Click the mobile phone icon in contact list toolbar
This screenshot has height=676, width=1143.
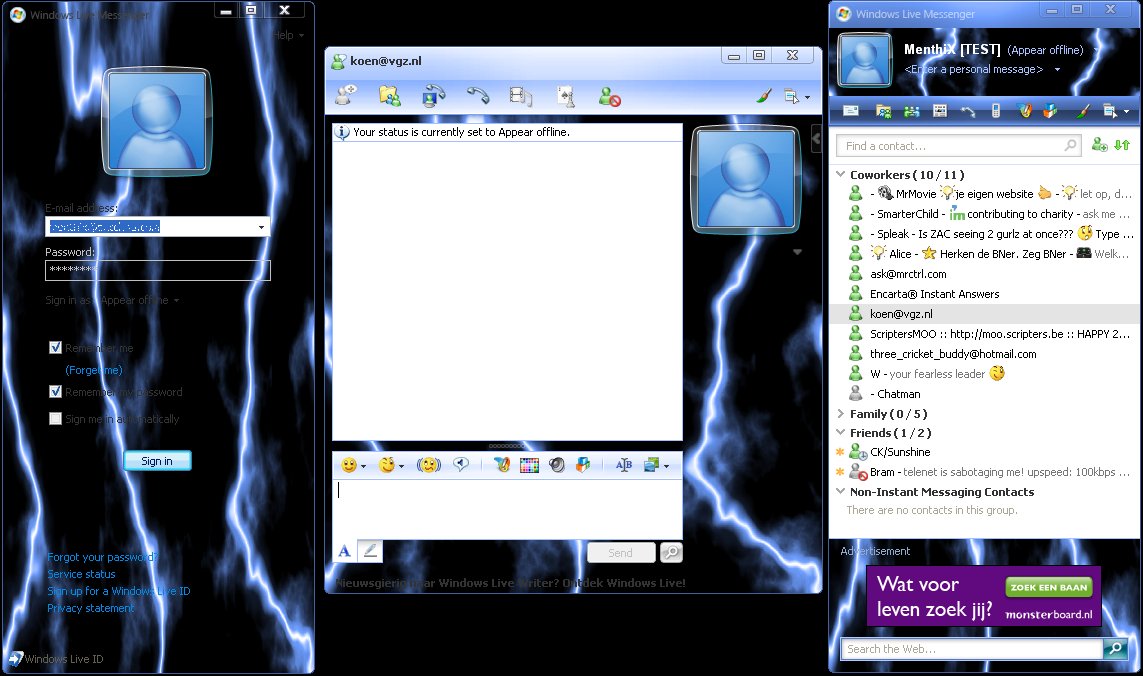click(x=996, y=111)
